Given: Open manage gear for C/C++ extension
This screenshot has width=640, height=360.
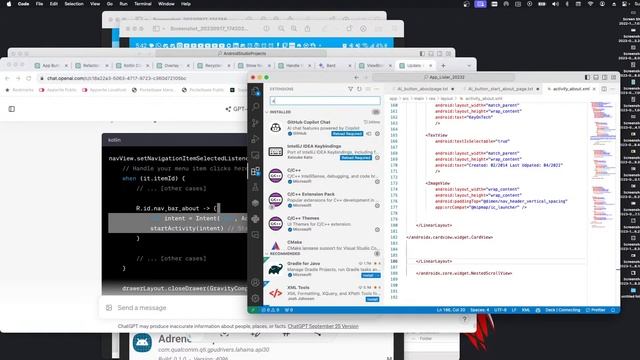Looking at the screenshot, I should pos(378,182).
